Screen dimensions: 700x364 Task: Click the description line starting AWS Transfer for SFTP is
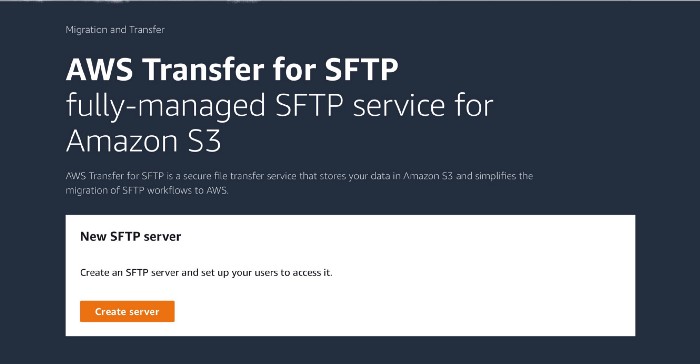pos(299,176)
